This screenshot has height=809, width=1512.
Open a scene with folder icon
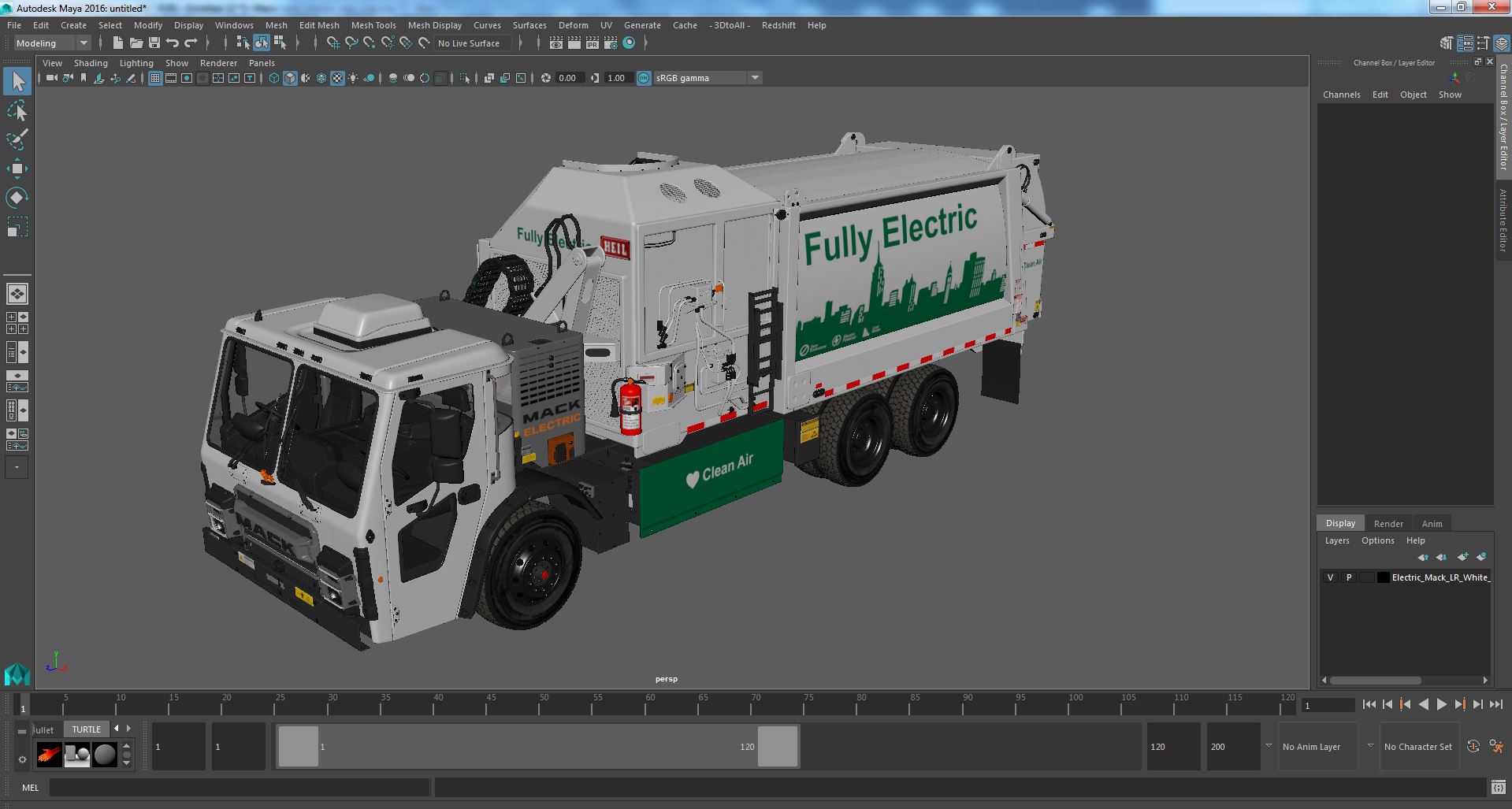pos(136,43)
